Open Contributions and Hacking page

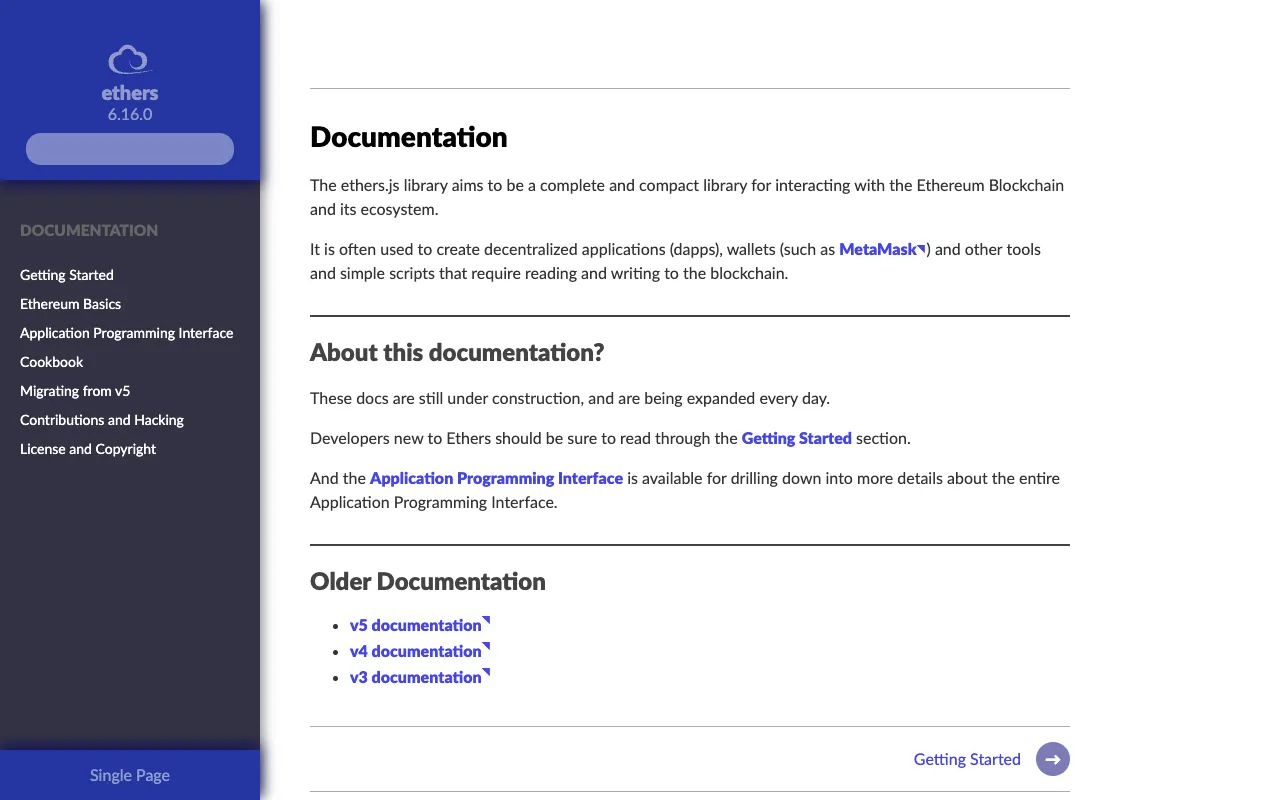[101, 420]
